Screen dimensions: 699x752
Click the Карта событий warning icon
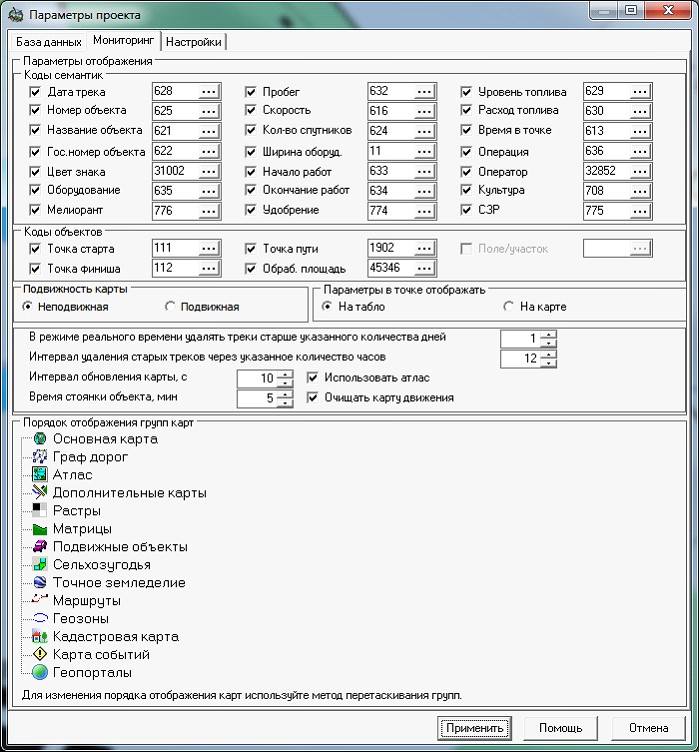pos(40,655)
